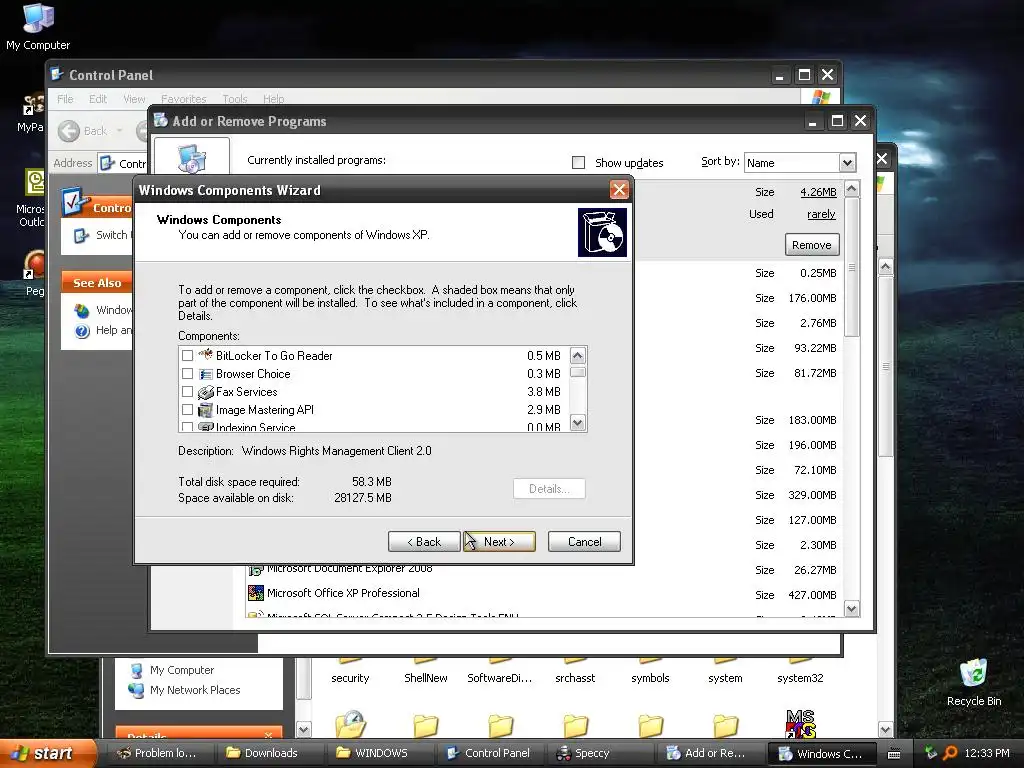Click Remove in Add or Remove Programs
The width and height of the screenshot is (1024, 768).
tap(812, 245)
